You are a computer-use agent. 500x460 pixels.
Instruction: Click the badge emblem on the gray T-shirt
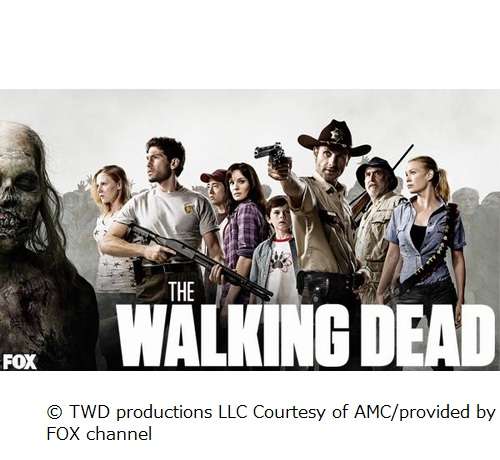pyautogui.click(x=188, y=209)
